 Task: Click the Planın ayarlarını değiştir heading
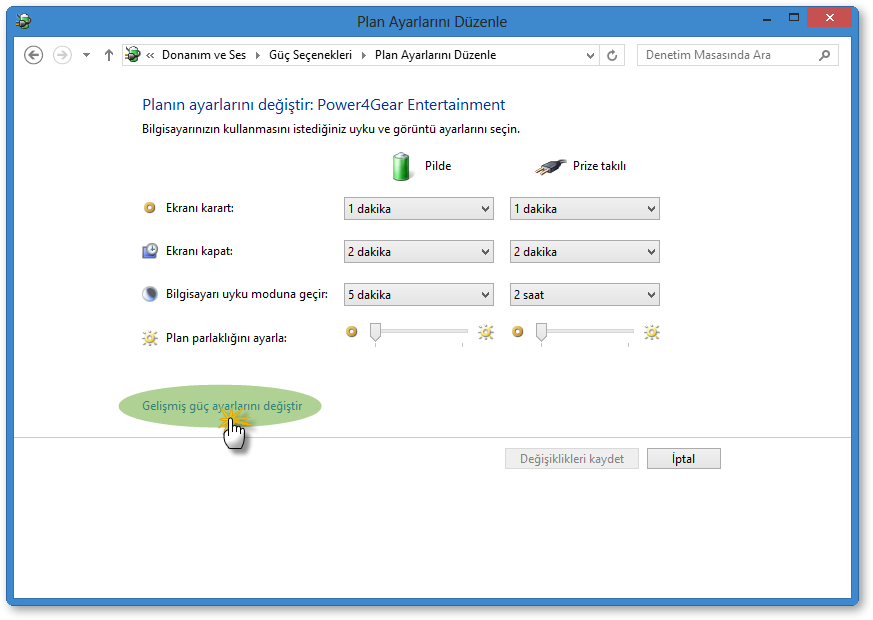323,105
